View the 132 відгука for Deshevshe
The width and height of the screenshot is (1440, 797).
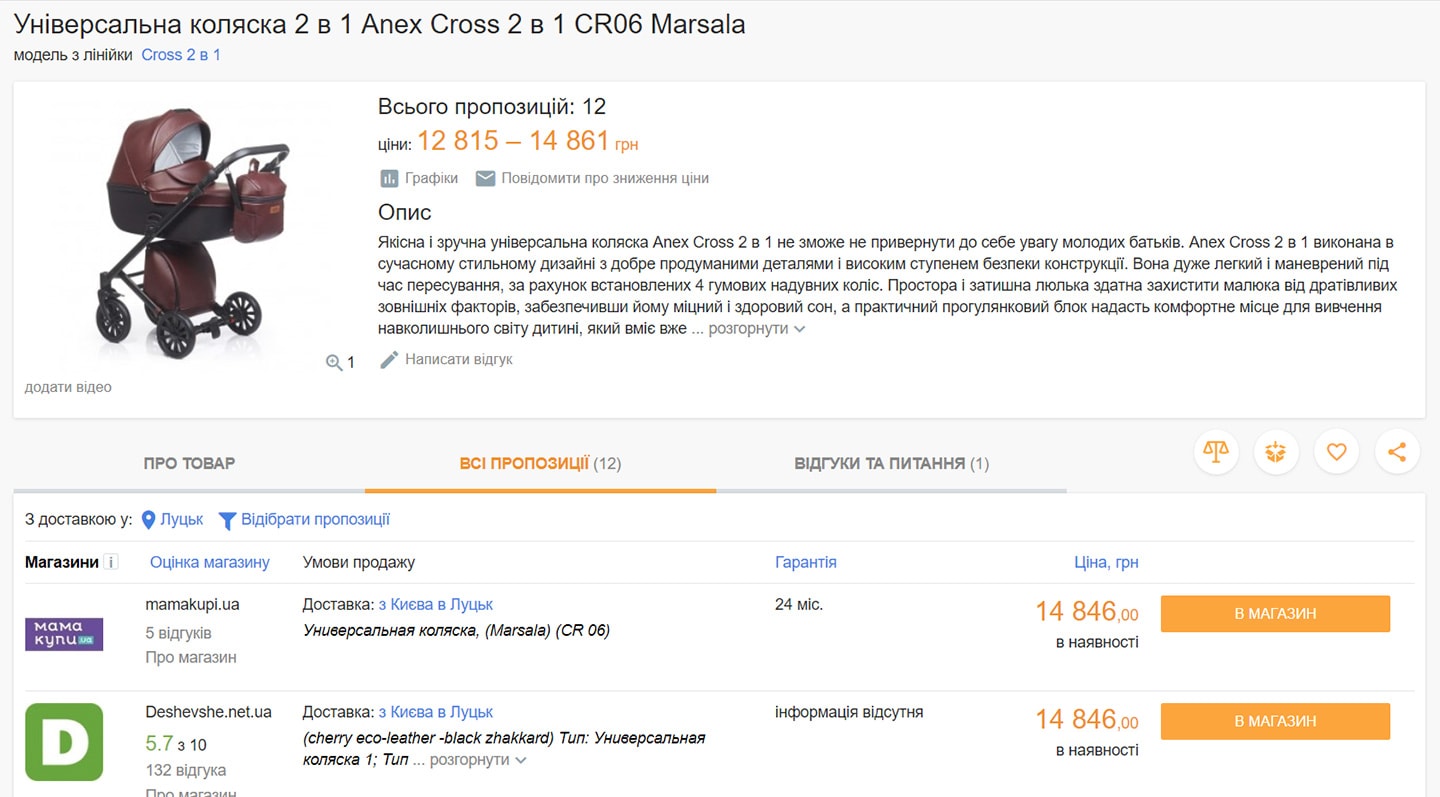click(x=185, y=770)
